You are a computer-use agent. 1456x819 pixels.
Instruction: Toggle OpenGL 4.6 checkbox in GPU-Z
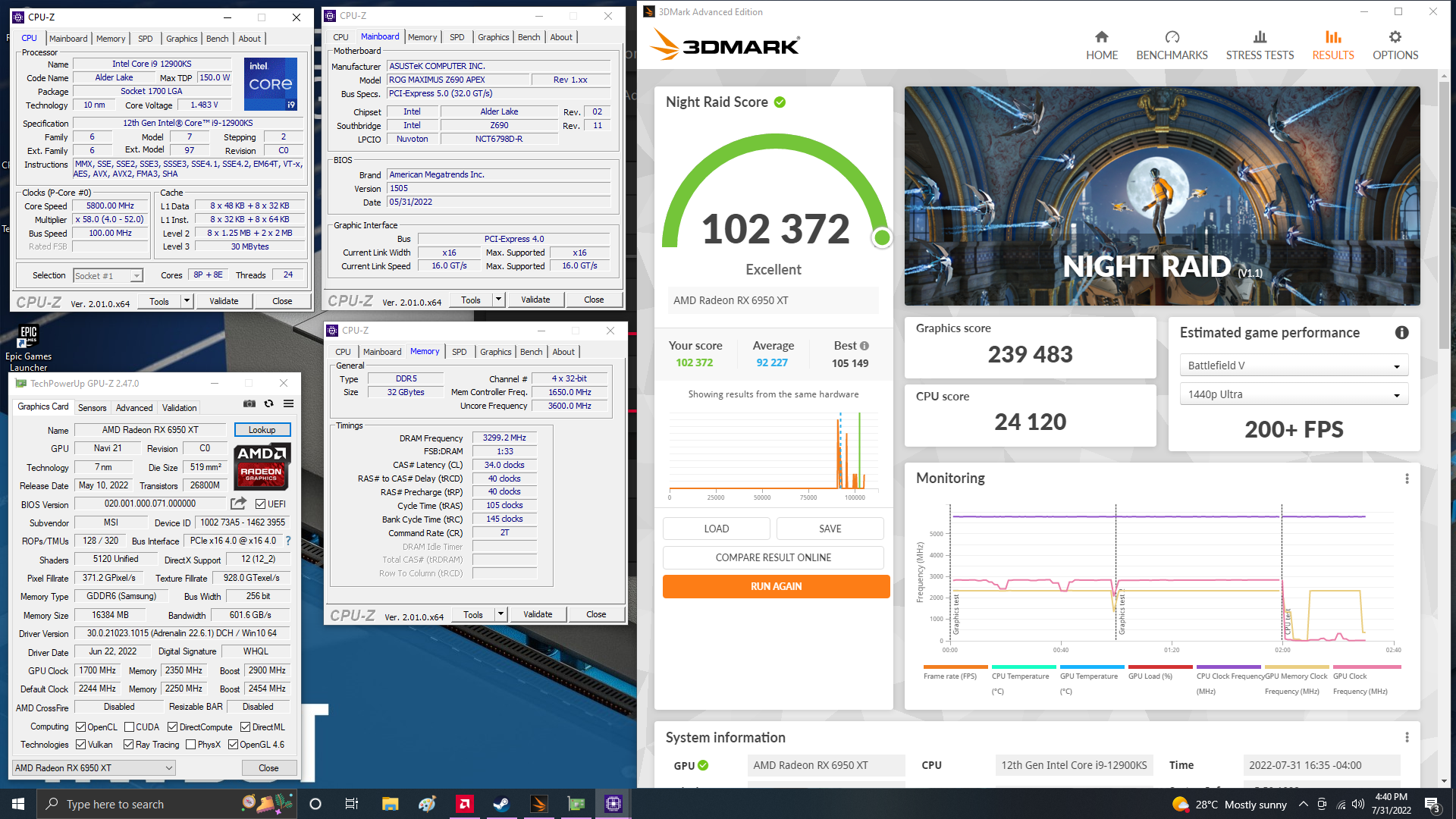pyautogui.click(x=233, y=745)
